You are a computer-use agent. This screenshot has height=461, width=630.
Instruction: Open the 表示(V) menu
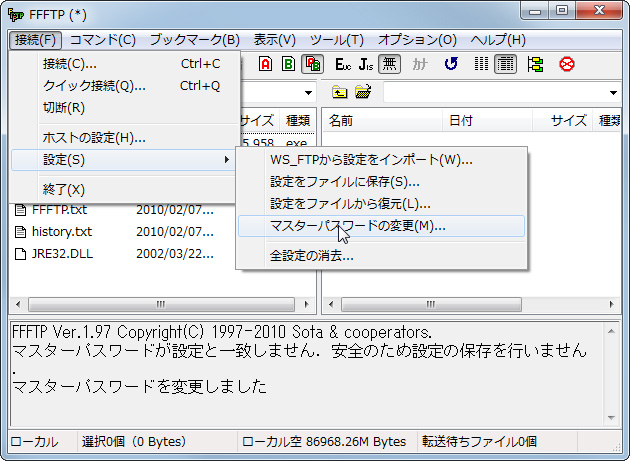point(274,40)
